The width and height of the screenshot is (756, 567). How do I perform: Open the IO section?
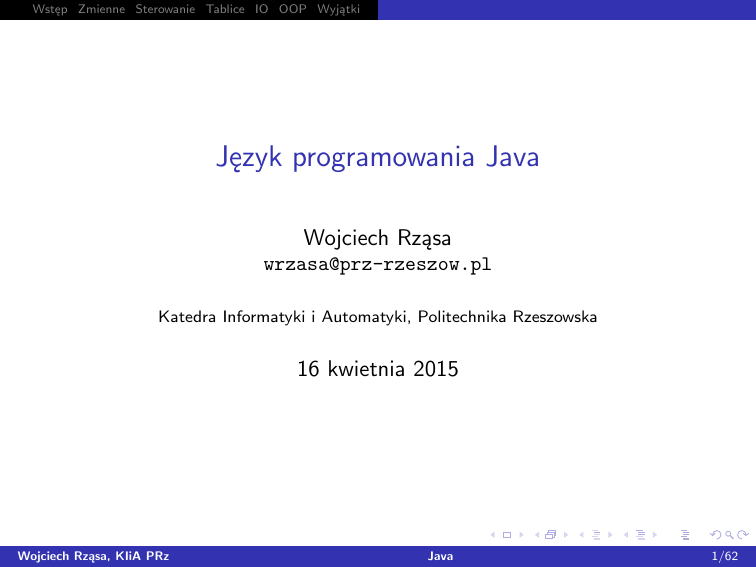coord(262,9)
